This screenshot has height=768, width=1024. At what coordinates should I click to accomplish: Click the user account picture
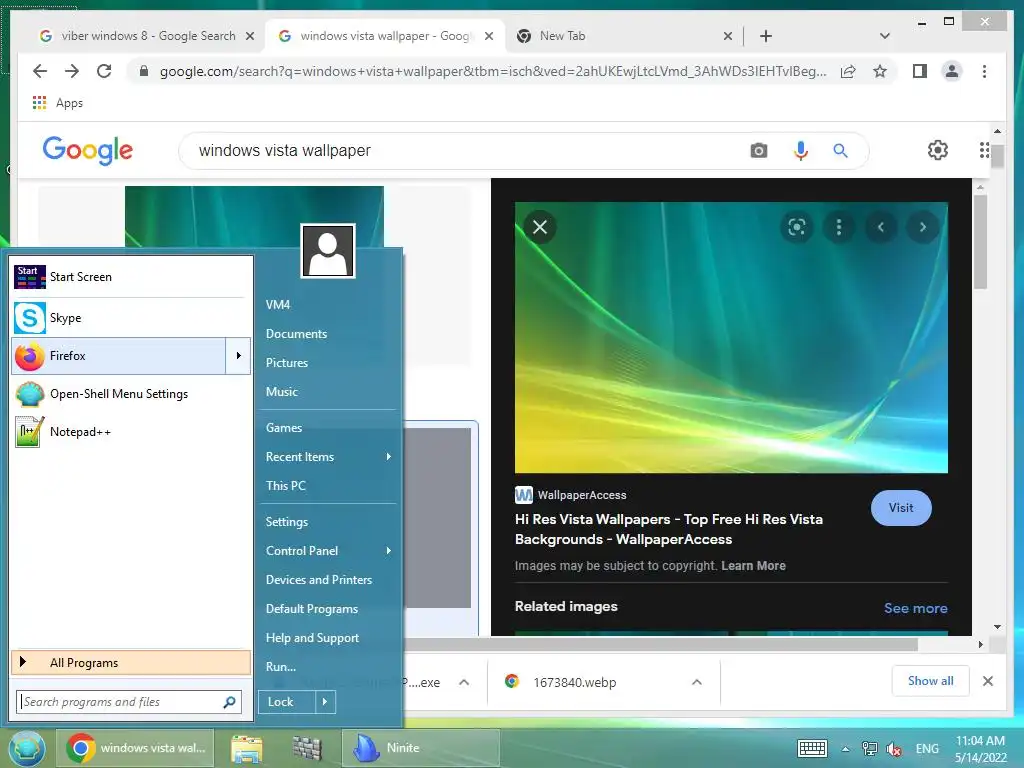click(x=328, y=251)
